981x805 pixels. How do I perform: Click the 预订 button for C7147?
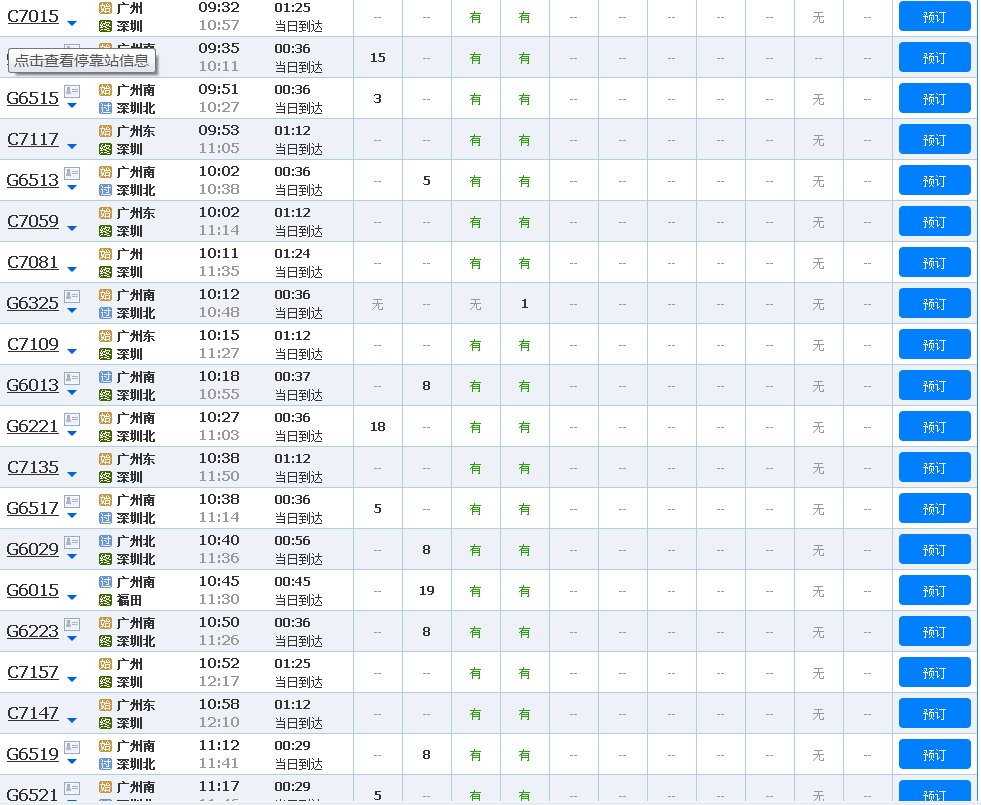point(934,713)
